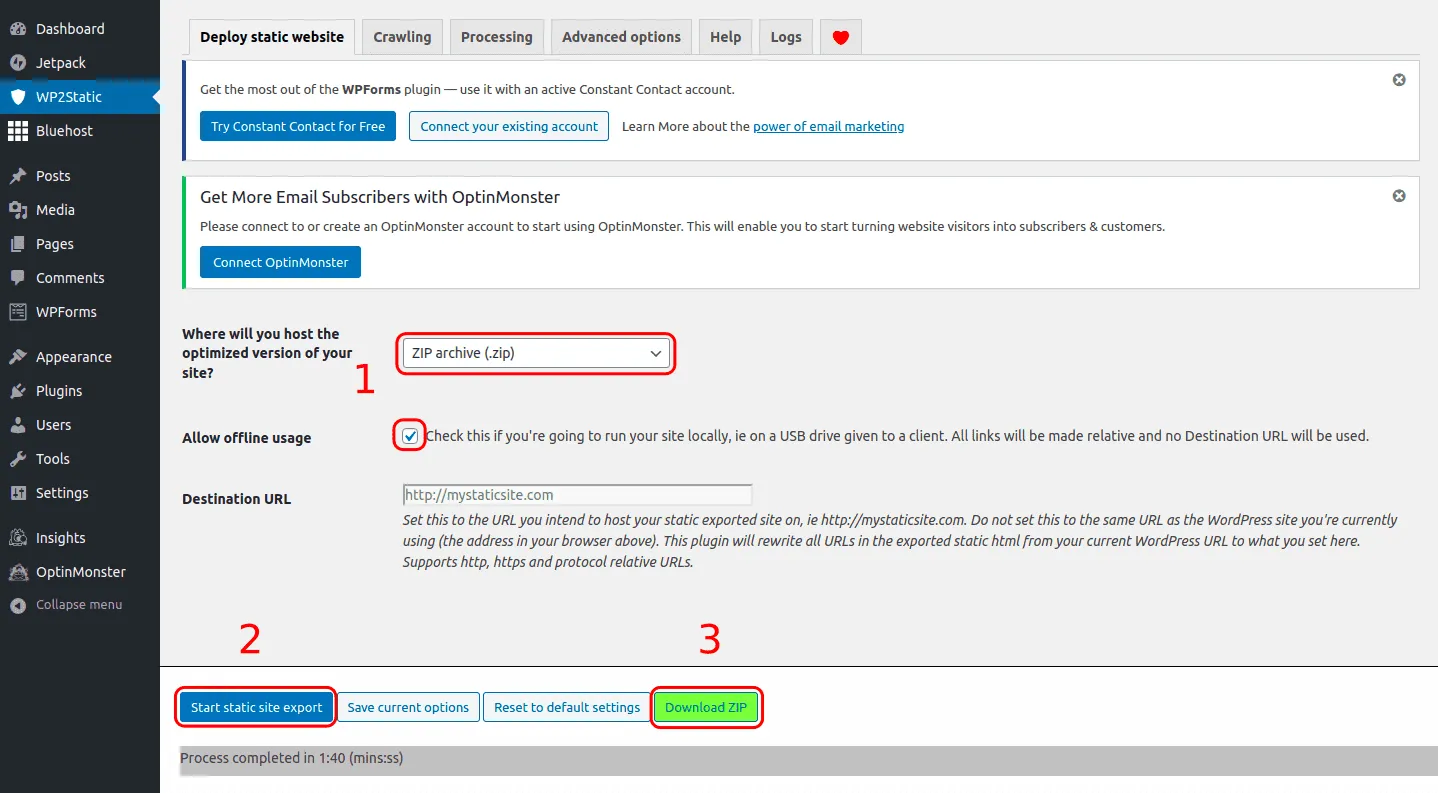
Task: Click the green Download ZIP button
Action: 706,707
